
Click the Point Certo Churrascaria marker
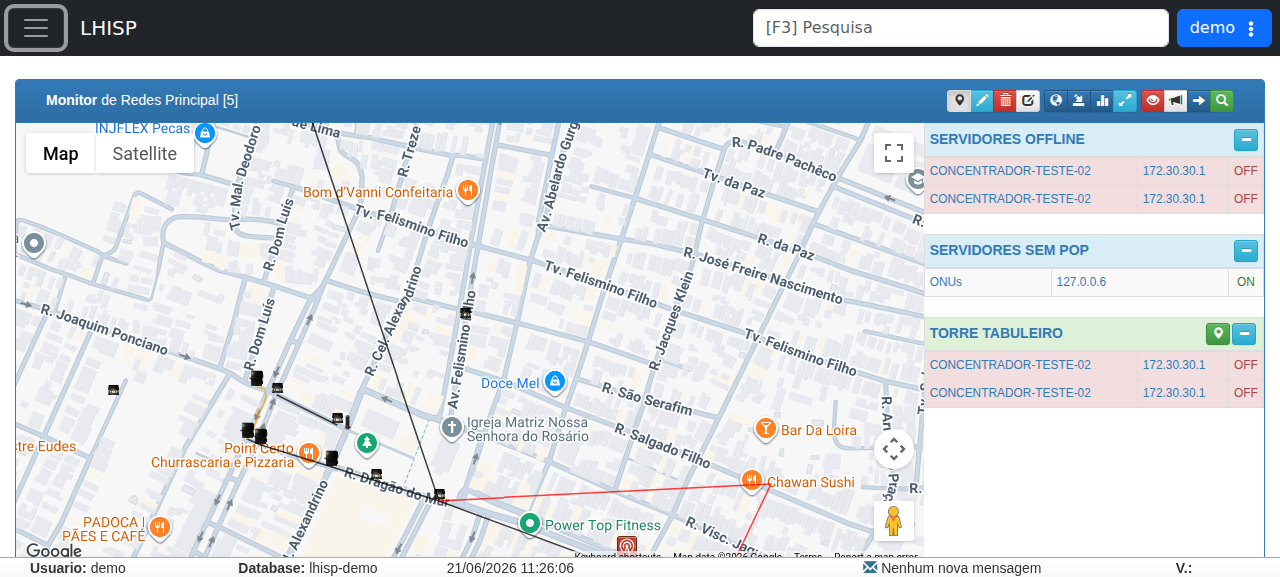(309, 452)
